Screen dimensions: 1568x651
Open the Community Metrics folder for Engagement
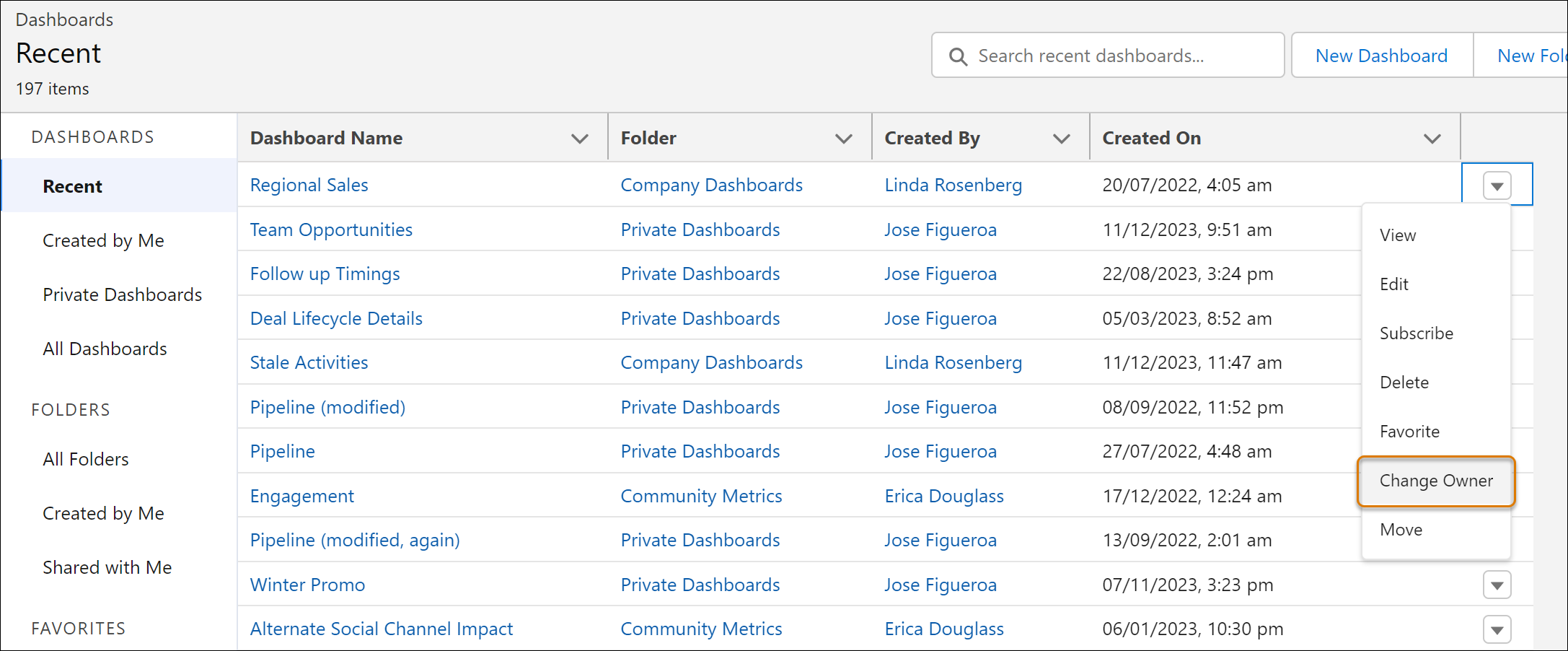pyautogui.click(x=701, y=497)
